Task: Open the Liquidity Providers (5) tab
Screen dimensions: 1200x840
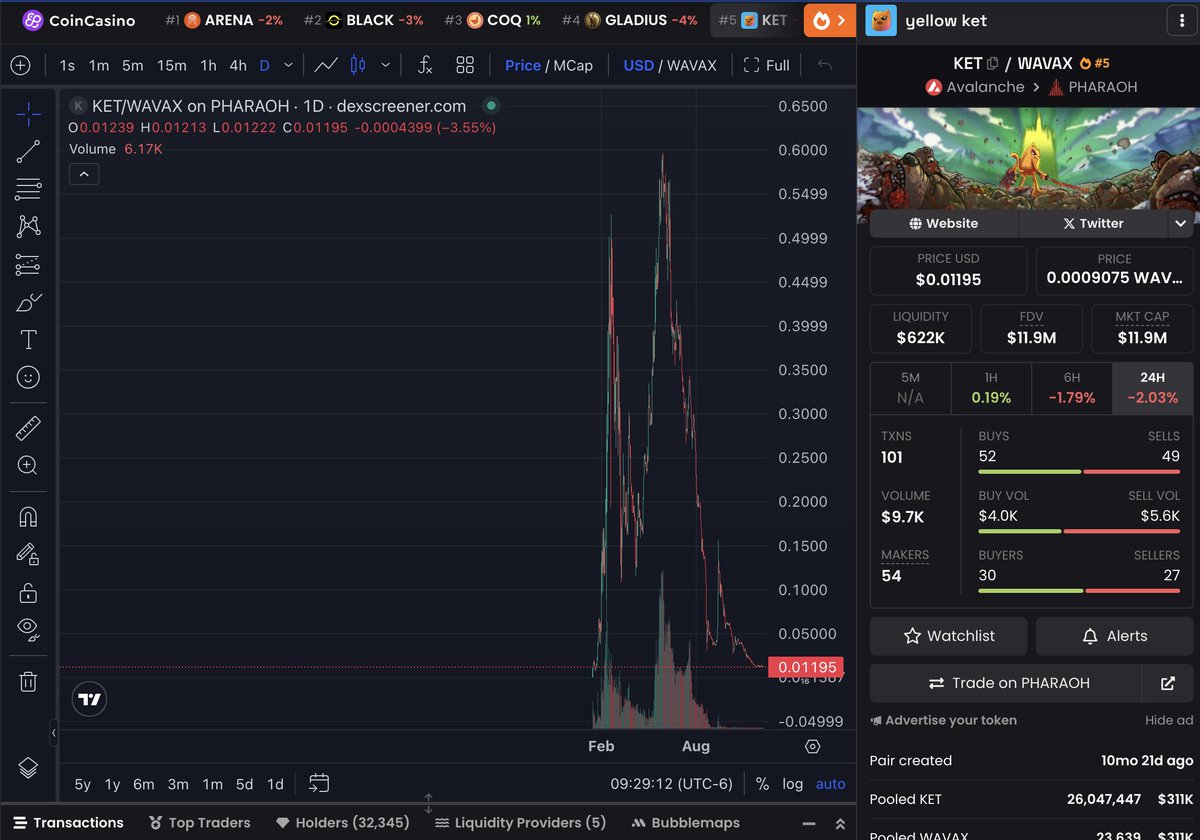Action: (520, 822)
